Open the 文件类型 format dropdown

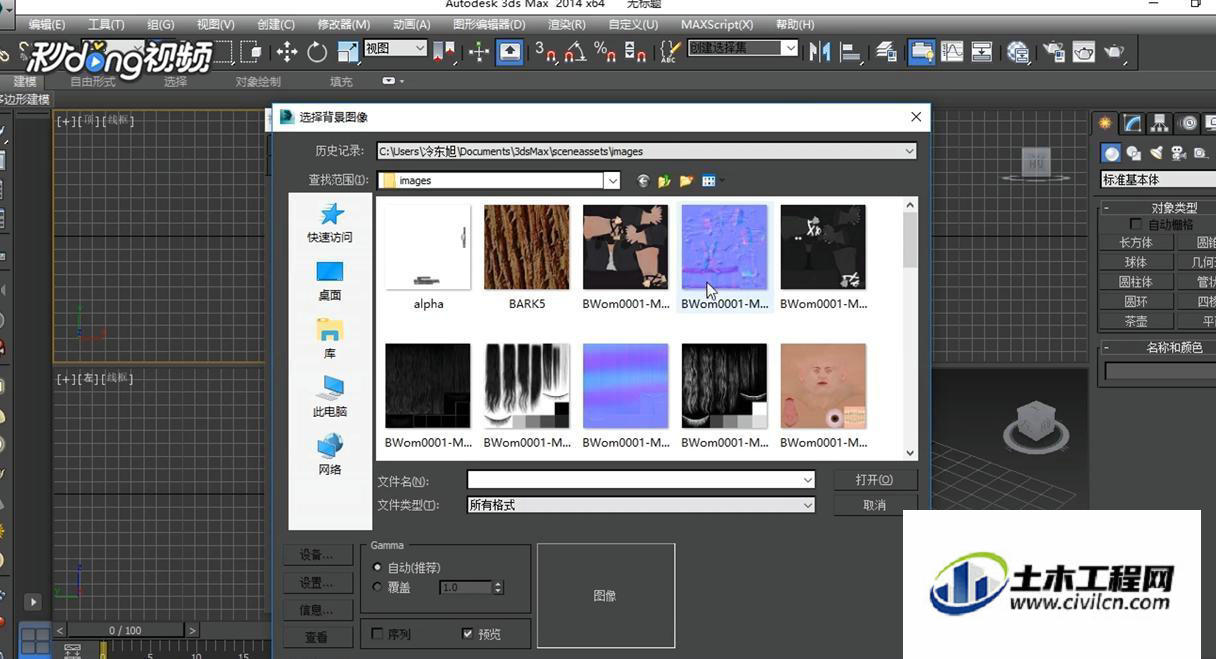point(808,505)
